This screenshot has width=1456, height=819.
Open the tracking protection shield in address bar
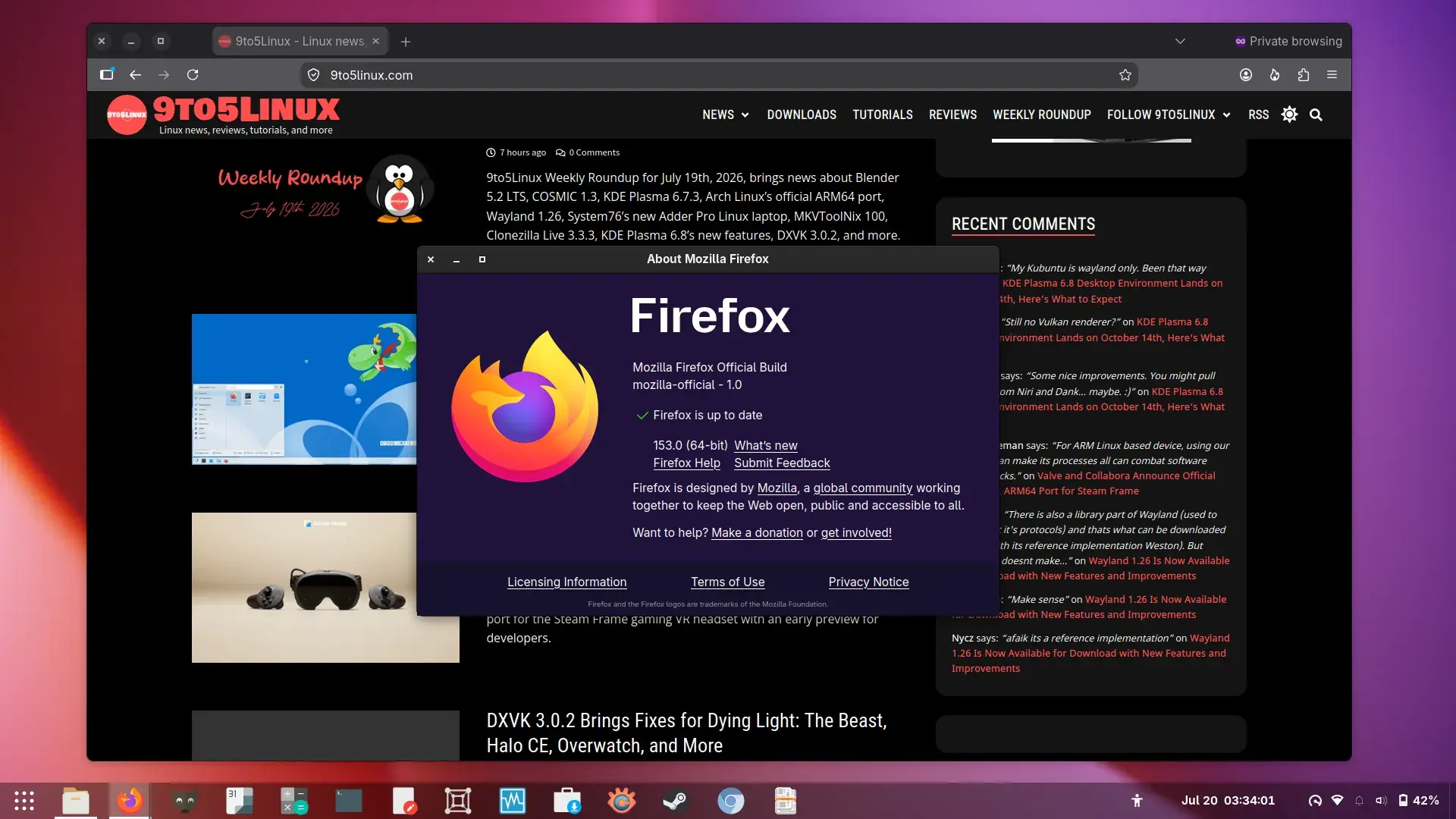(313, 75)
